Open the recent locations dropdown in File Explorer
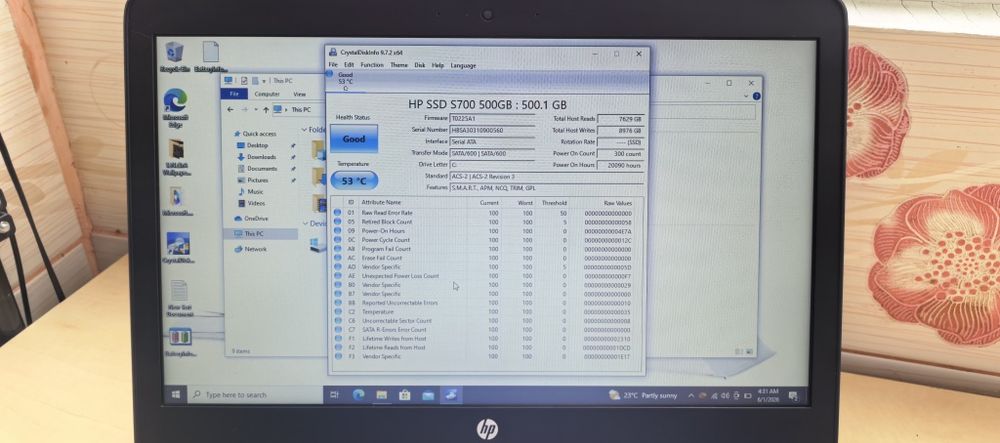The image size is (1000, 443). coord(256,110)
